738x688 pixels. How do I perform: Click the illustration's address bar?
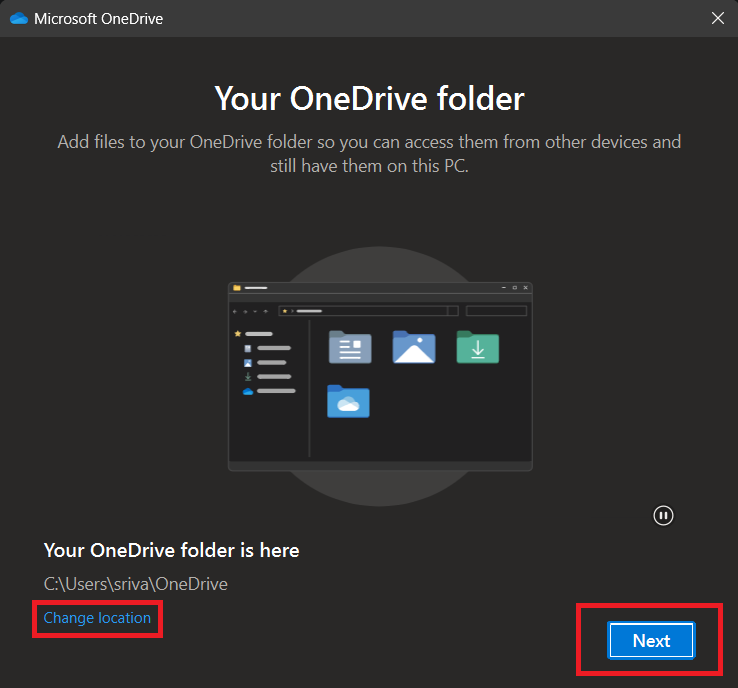click(368, 311)
